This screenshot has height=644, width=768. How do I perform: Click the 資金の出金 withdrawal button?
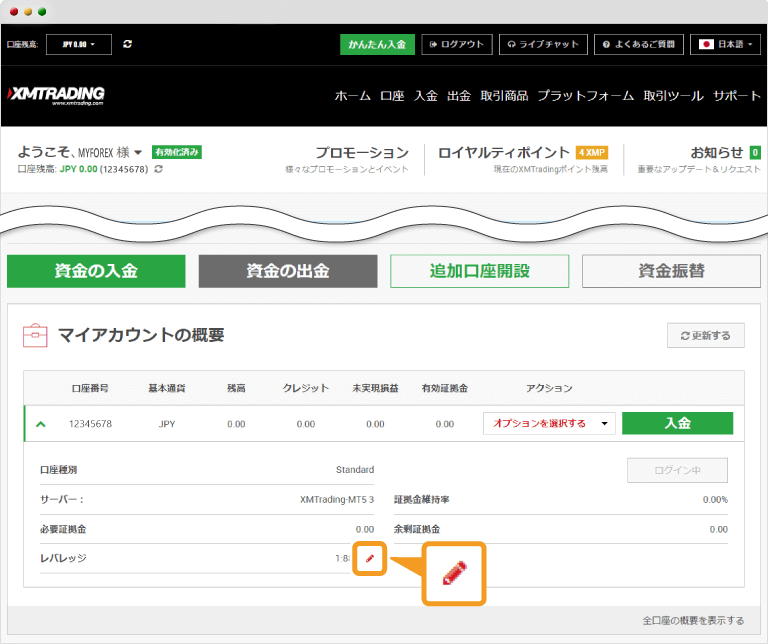(288, 271)
